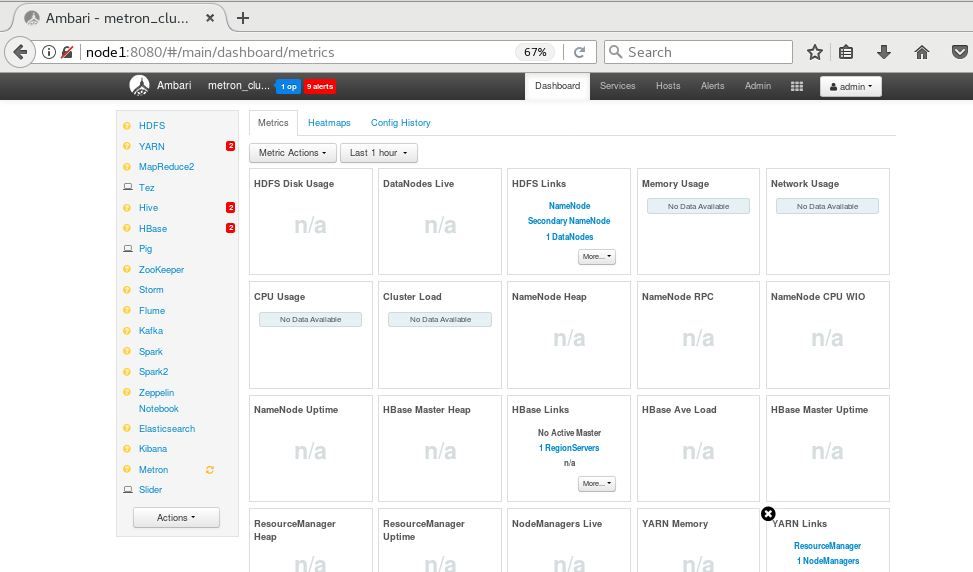The width and height of the screenshot is (973, 572).
Task: Switch to the Dashboard nav tab
Action: pos(557,86)
